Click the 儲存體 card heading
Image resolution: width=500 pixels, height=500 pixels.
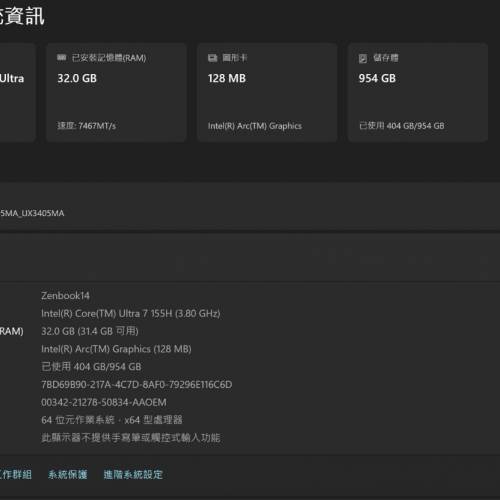tap(386, 58)
